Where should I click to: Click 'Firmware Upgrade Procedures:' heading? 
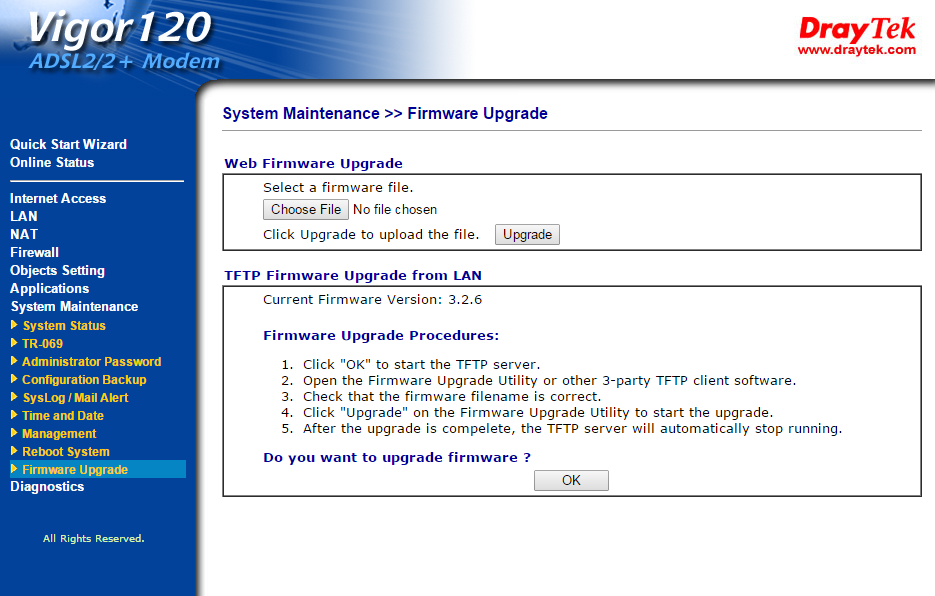coord(381,335)
